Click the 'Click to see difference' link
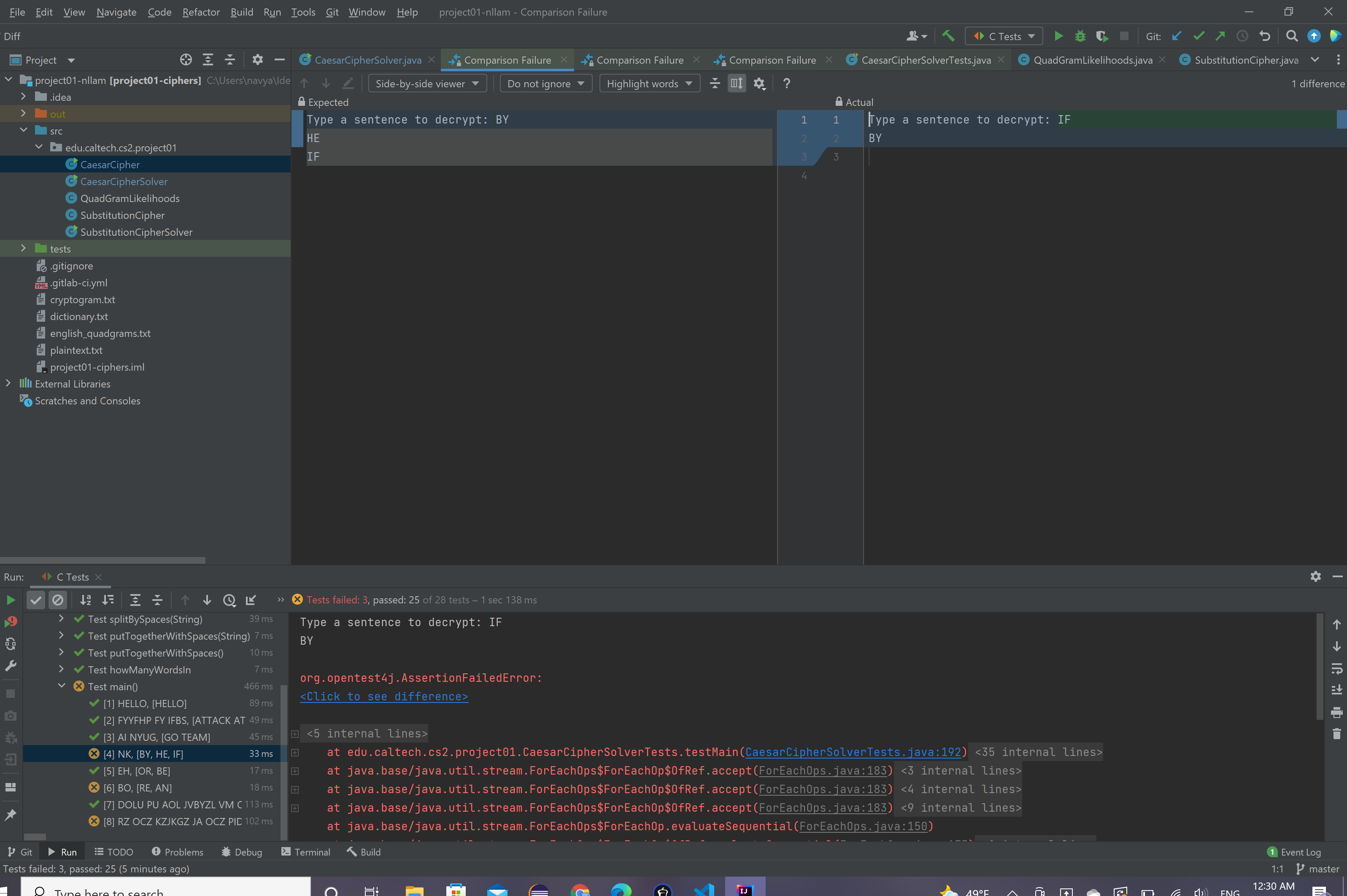Screen dimensions: 1347x896 pyautogui.click(x=383, y=697)
